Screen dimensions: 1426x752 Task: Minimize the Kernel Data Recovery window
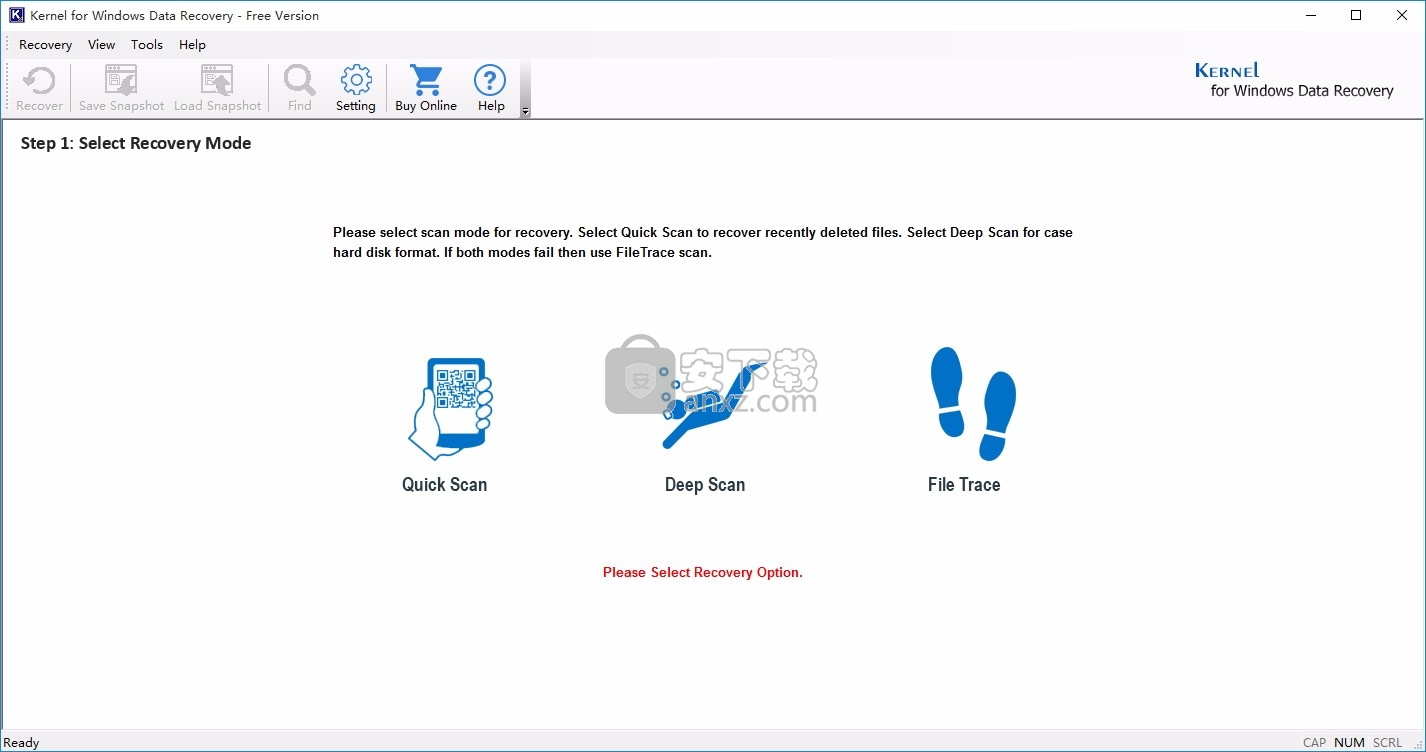[x=1310, y=15]
